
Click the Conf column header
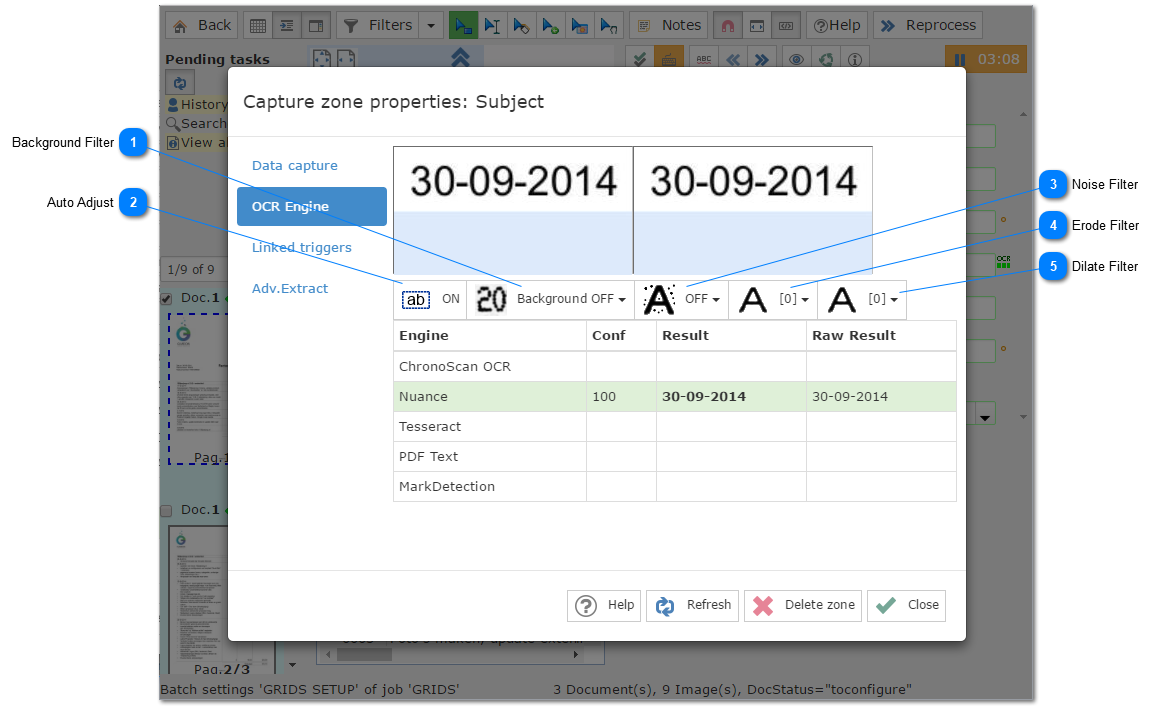[621, 336]
